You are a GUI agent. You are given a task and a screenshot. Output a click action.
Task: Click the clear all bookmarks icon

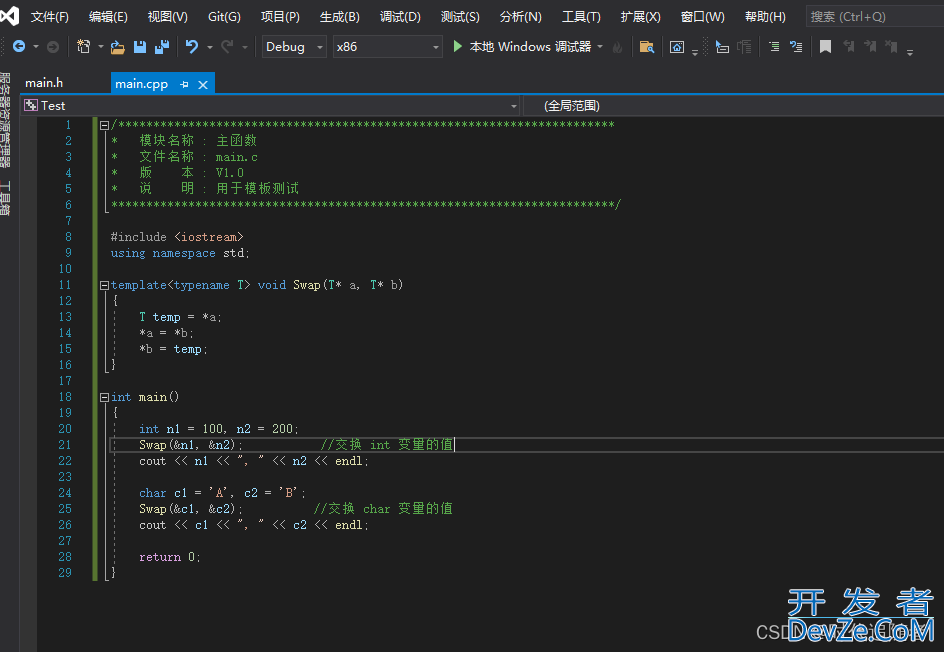point(892,46)
